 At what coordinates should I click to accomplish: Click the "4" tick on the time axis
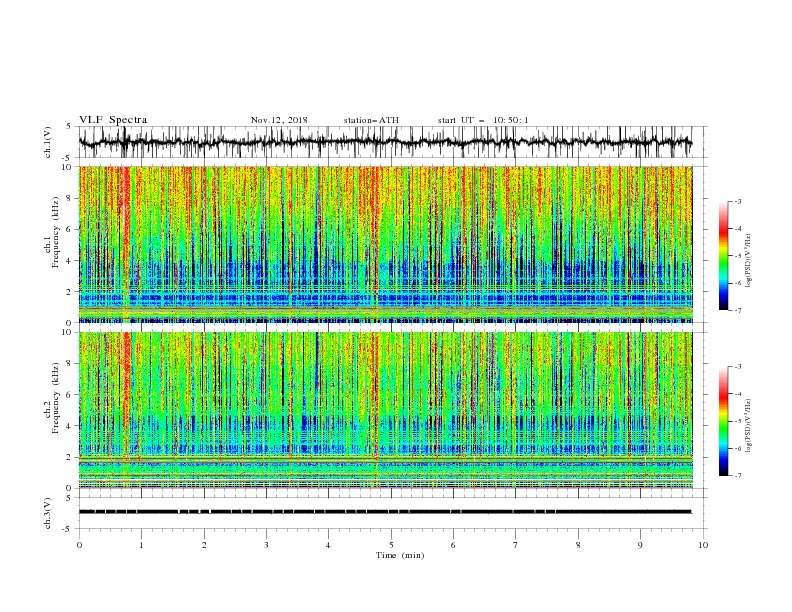[x=328, y=545]
